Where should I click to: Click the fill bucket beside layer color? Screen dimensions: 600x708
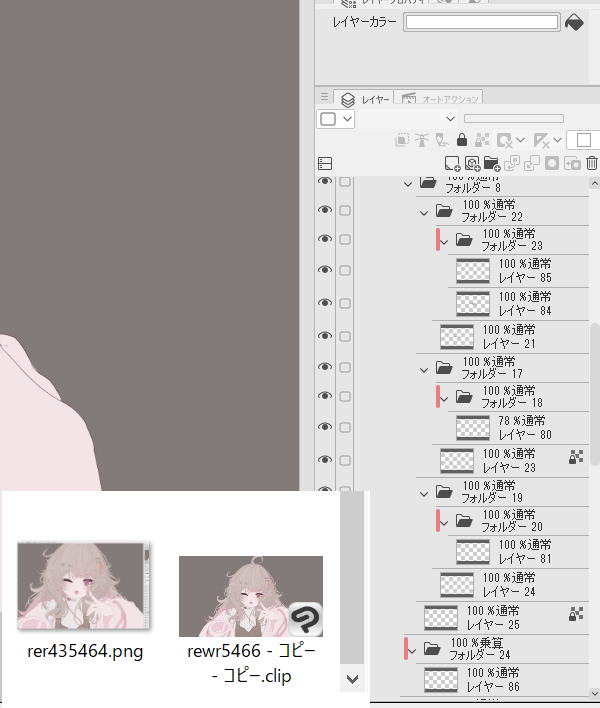(574, 22)
